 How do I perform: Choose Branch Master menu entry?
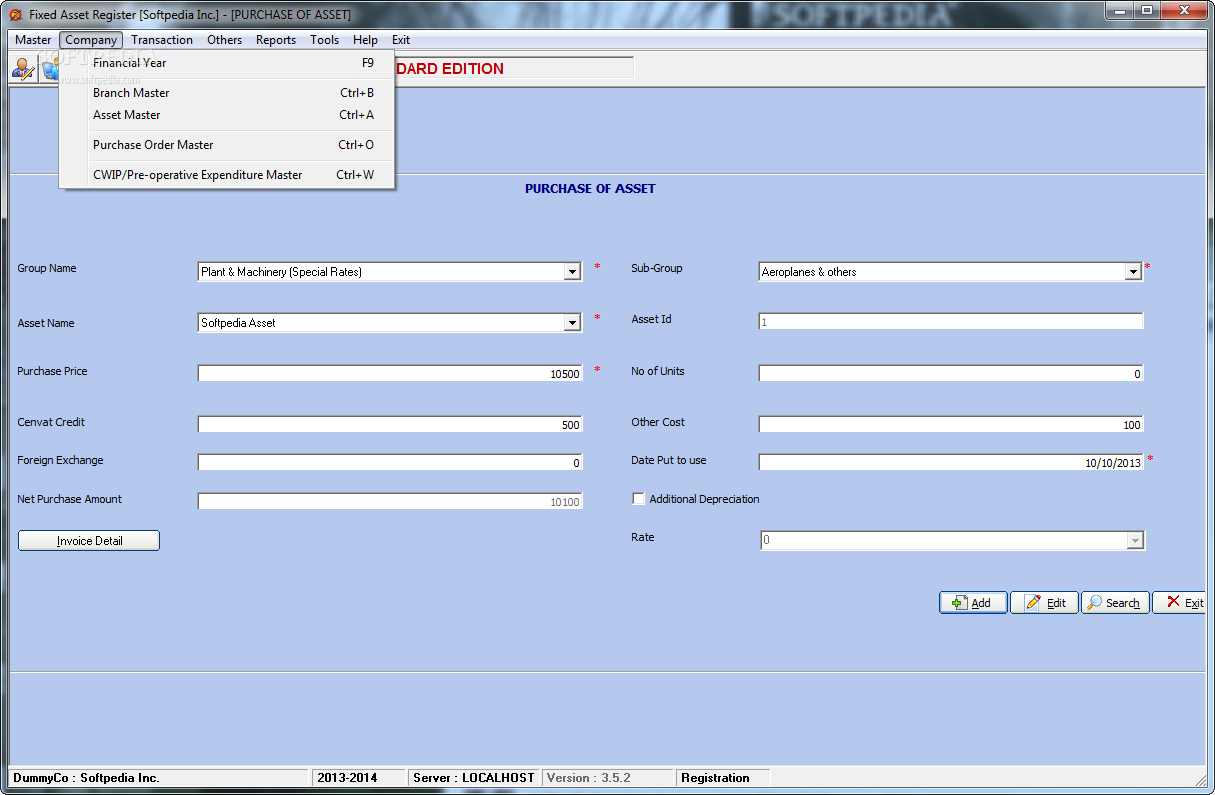coord(227,93)
